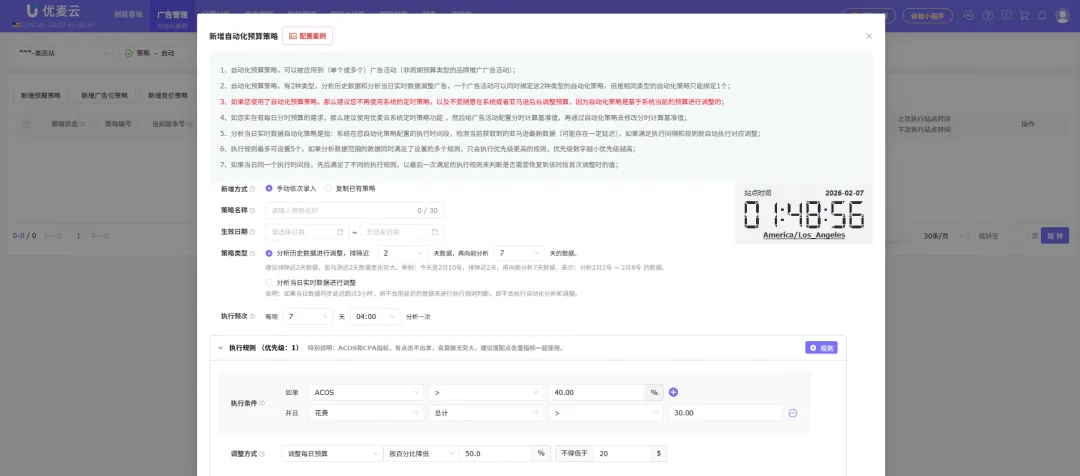Close the 新增自动化预算策略 dialog

coord(868,36)
